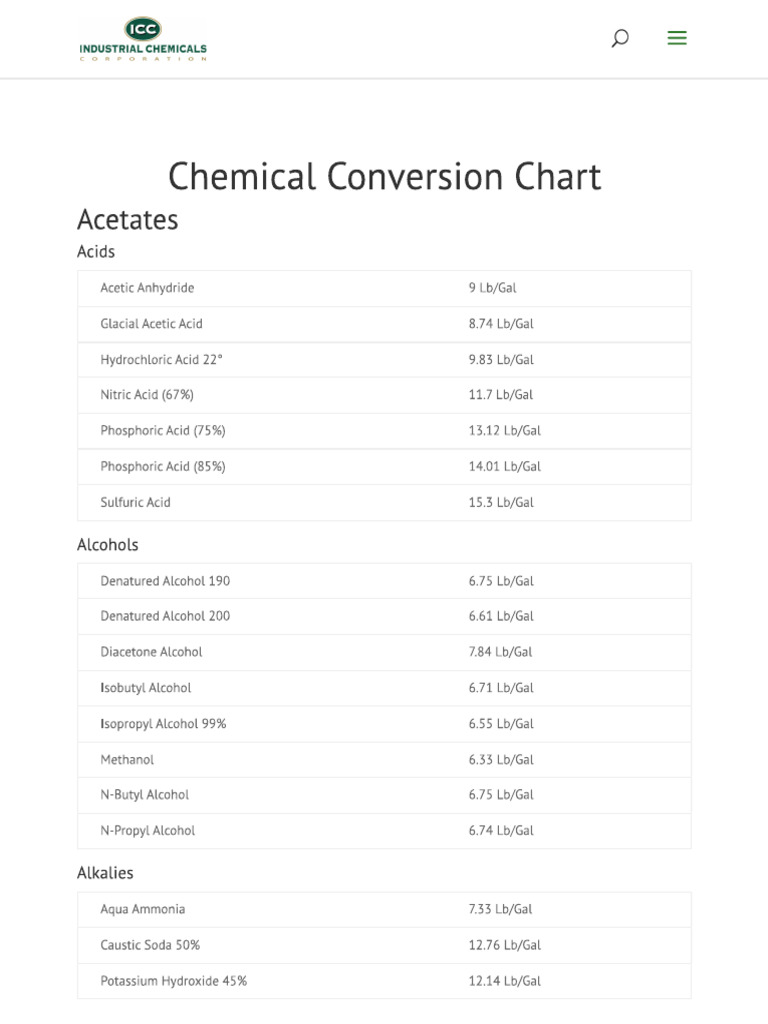The height and width of the screenshot is (1024, 768).
Task: Click Hydrochloric Acid 22° row
Action: pos(162,360)
